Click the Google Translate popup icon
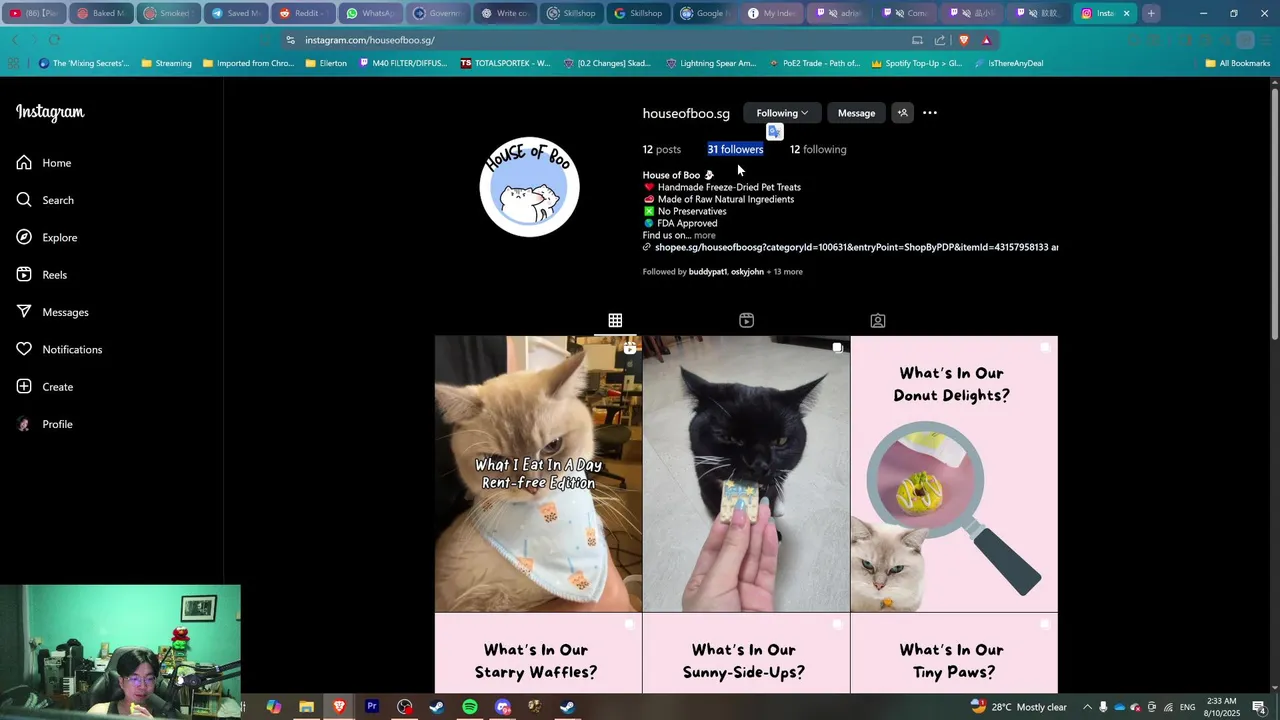Image resolution: width=1280 pixels, height=720 pixels. click(x=774, y=132)
